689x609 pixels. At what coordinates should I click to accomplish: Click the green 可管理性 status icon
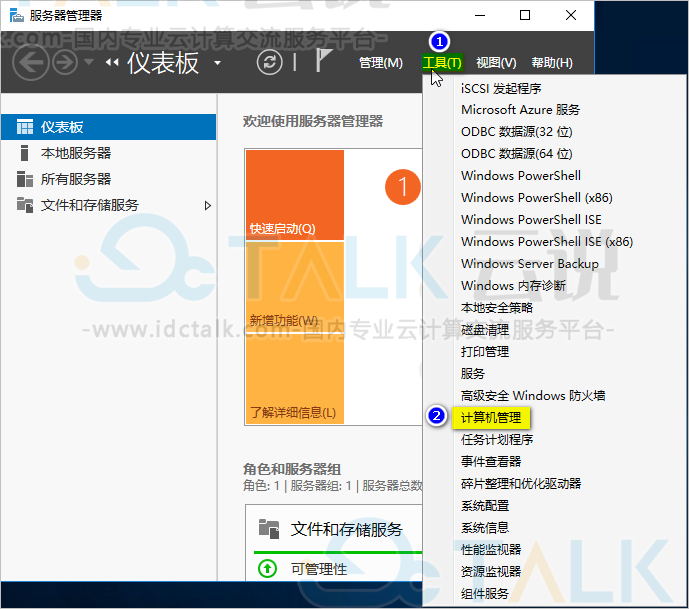pyautogui.click(x=267, y=569)
